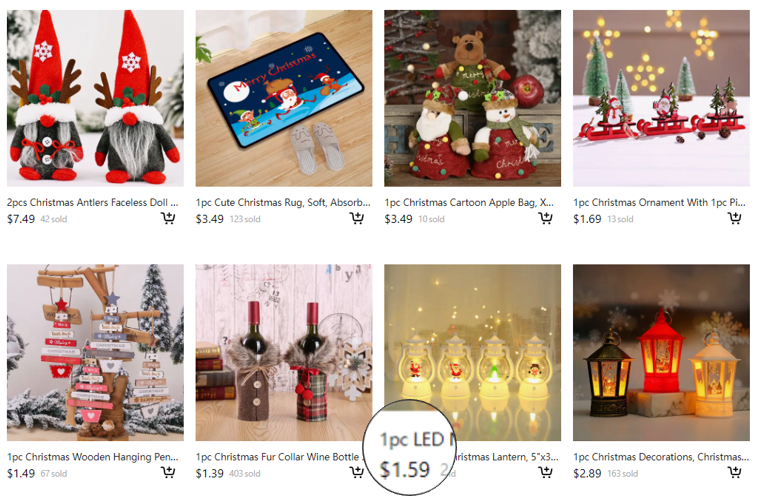Screen dimensions: 760x501
Task: Open the four LED lanterns product image
Action: click(x=473, y=352)
